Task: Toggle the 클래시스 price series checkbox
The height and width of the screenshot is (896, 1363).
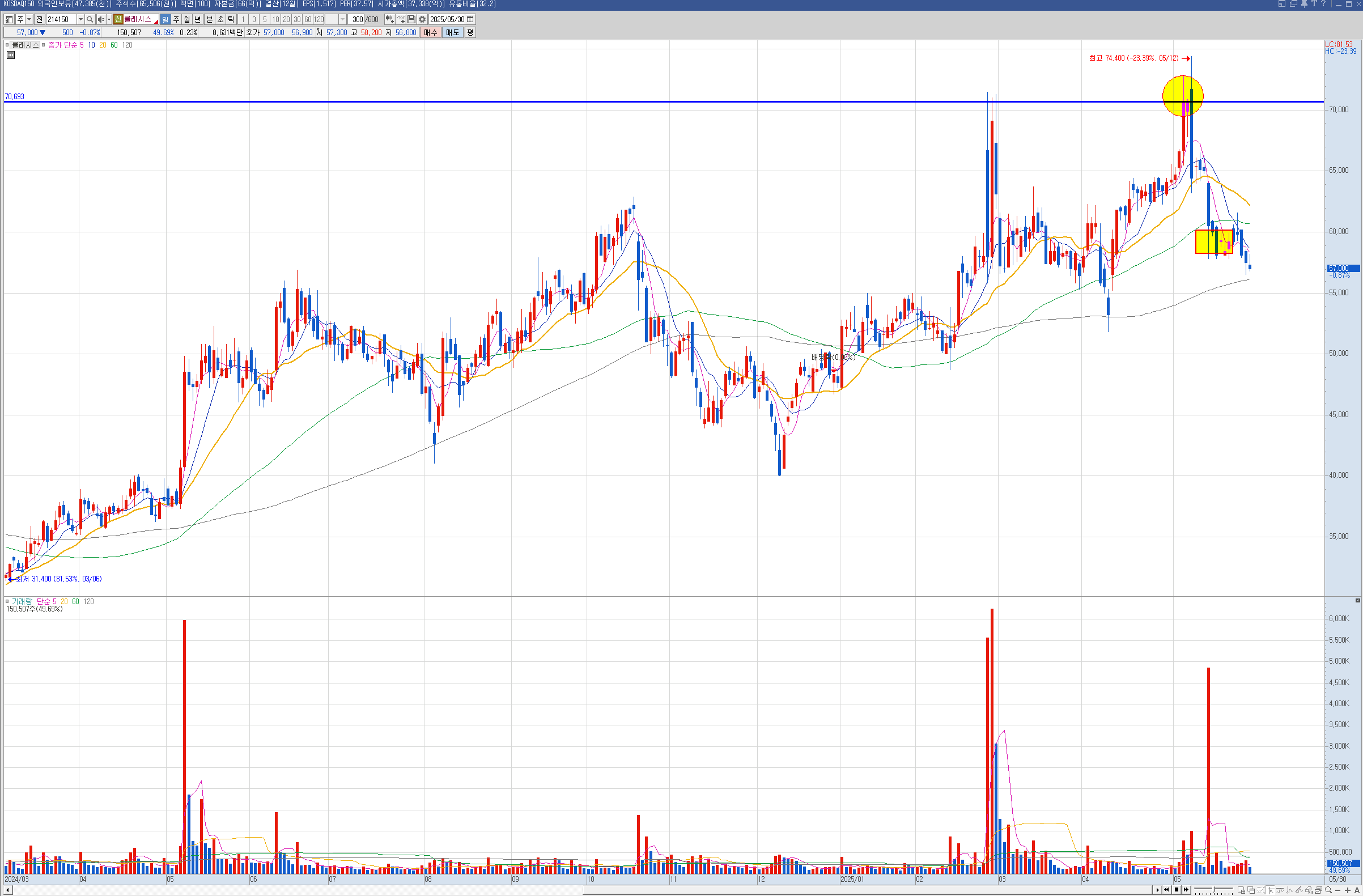Action: point(7,45)
